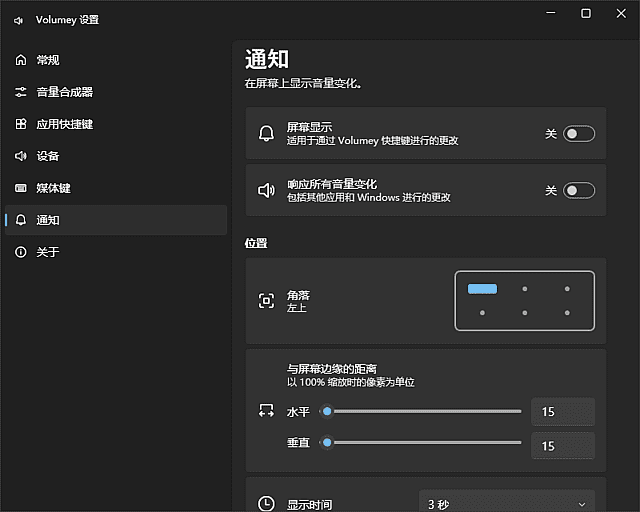Click the bell icon beside 通知 in sidebar
Screen dimensions: 640x512
pos(21,220)
